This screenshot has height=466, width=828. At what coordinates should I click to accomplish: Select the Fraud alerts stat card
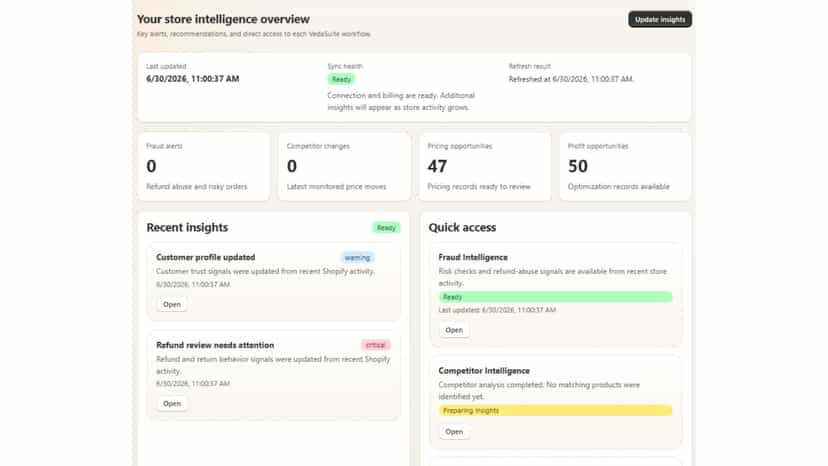click(204, 167)
